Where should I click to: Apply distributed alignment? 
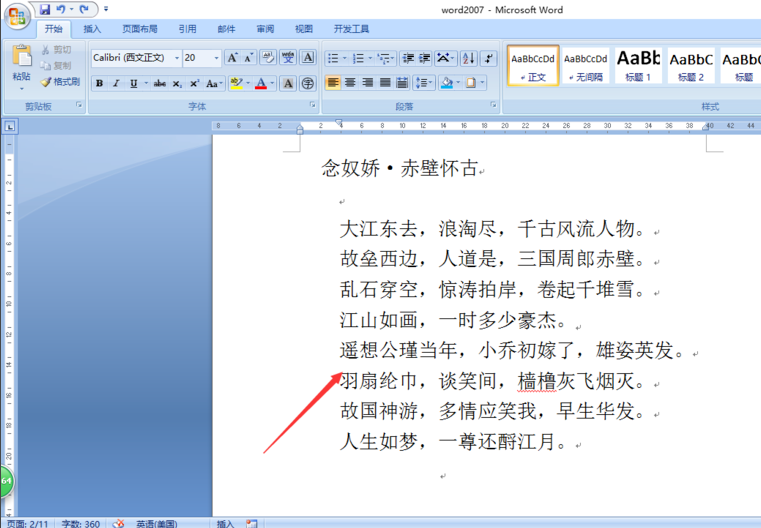tap(402, 83)
